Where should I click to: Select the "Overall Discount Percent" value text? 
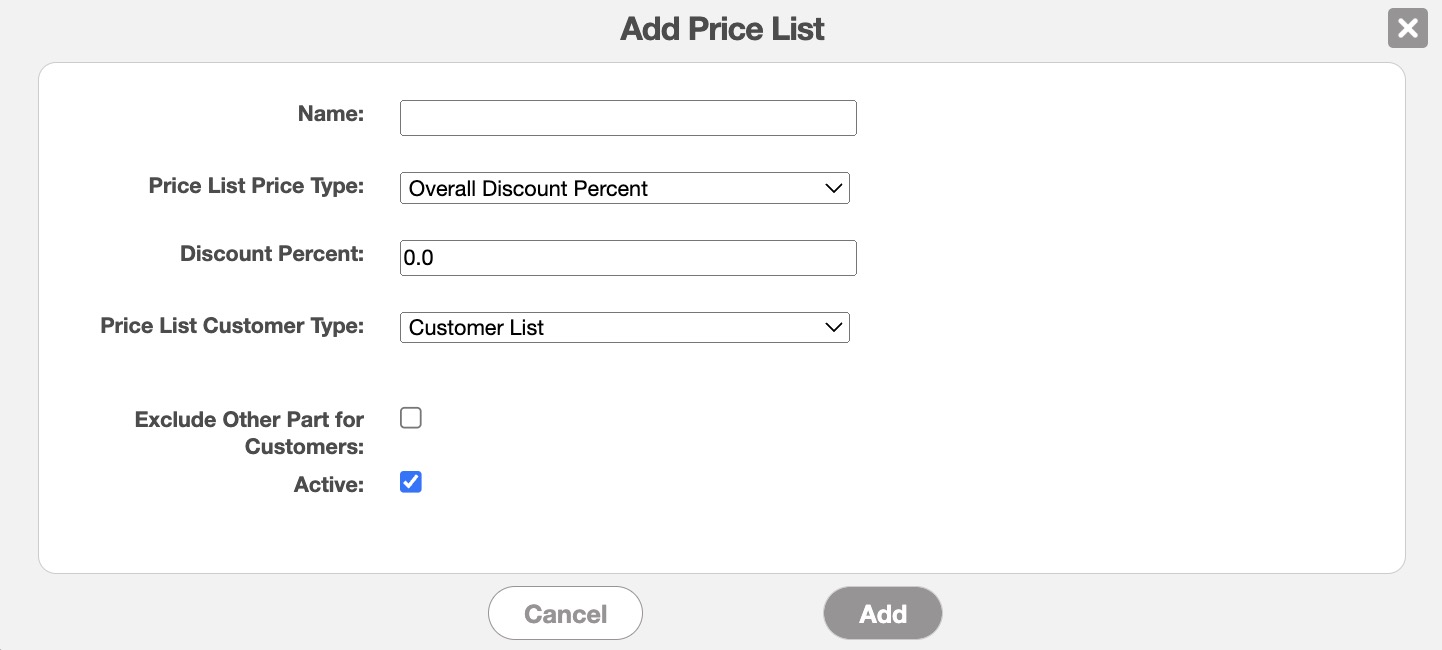pos(528,188)
